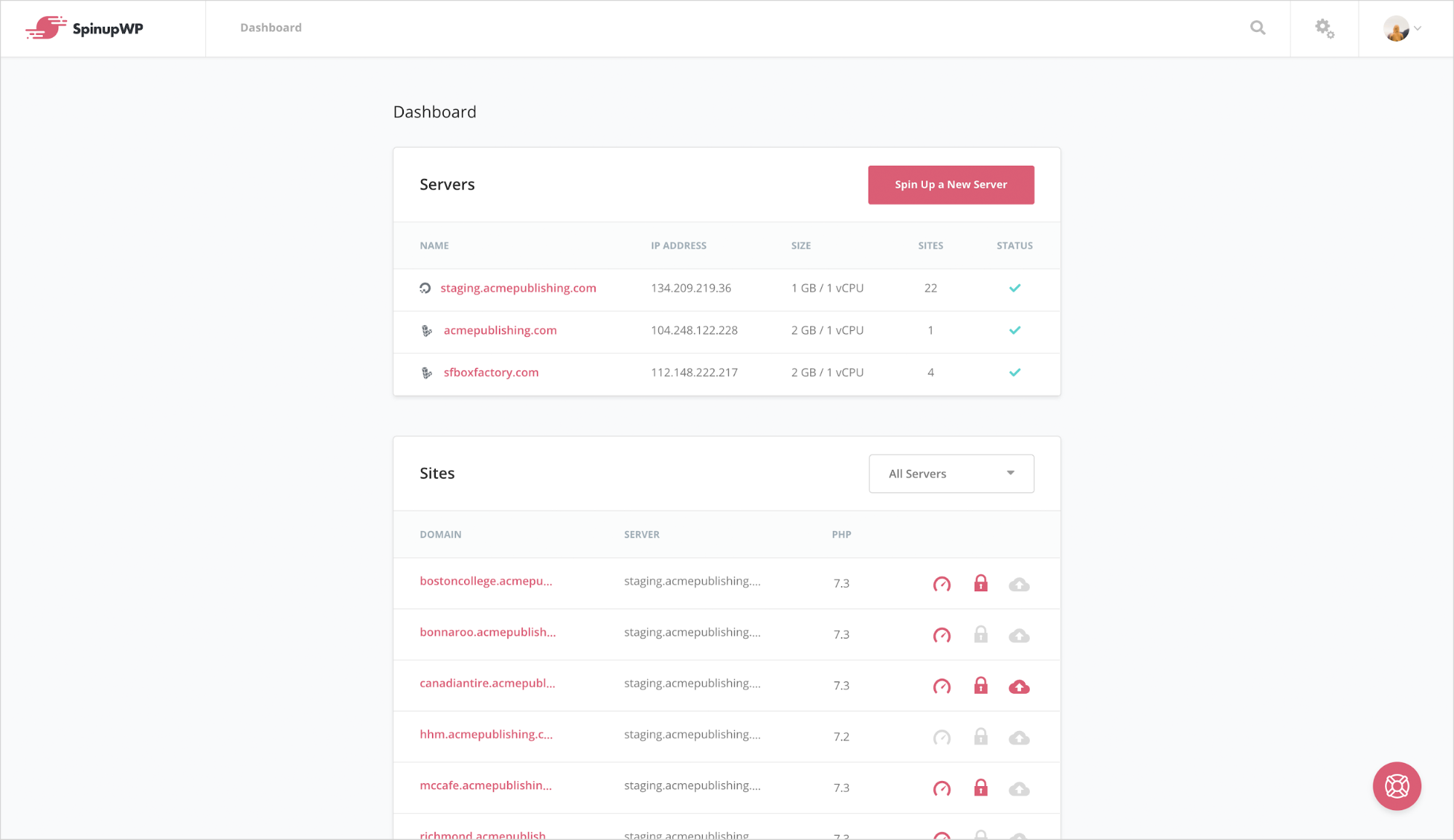Click the STATUS column header
1454x840 pixels.
point(1015,246)
